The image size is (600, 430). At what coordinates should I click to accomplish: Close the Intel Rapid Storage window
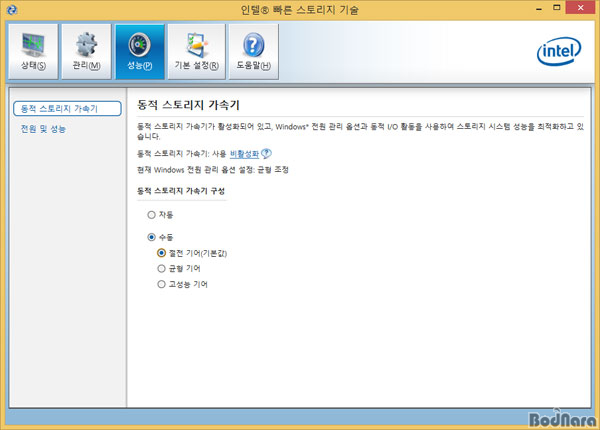[x=580, y=8]
